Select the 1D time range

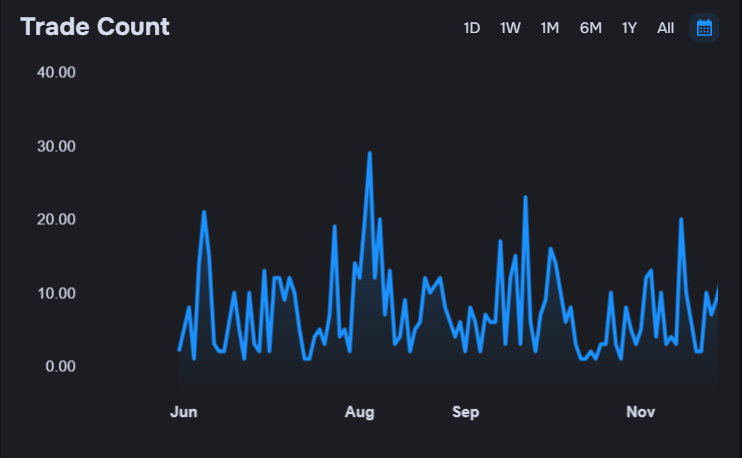(x=471, y=28)
